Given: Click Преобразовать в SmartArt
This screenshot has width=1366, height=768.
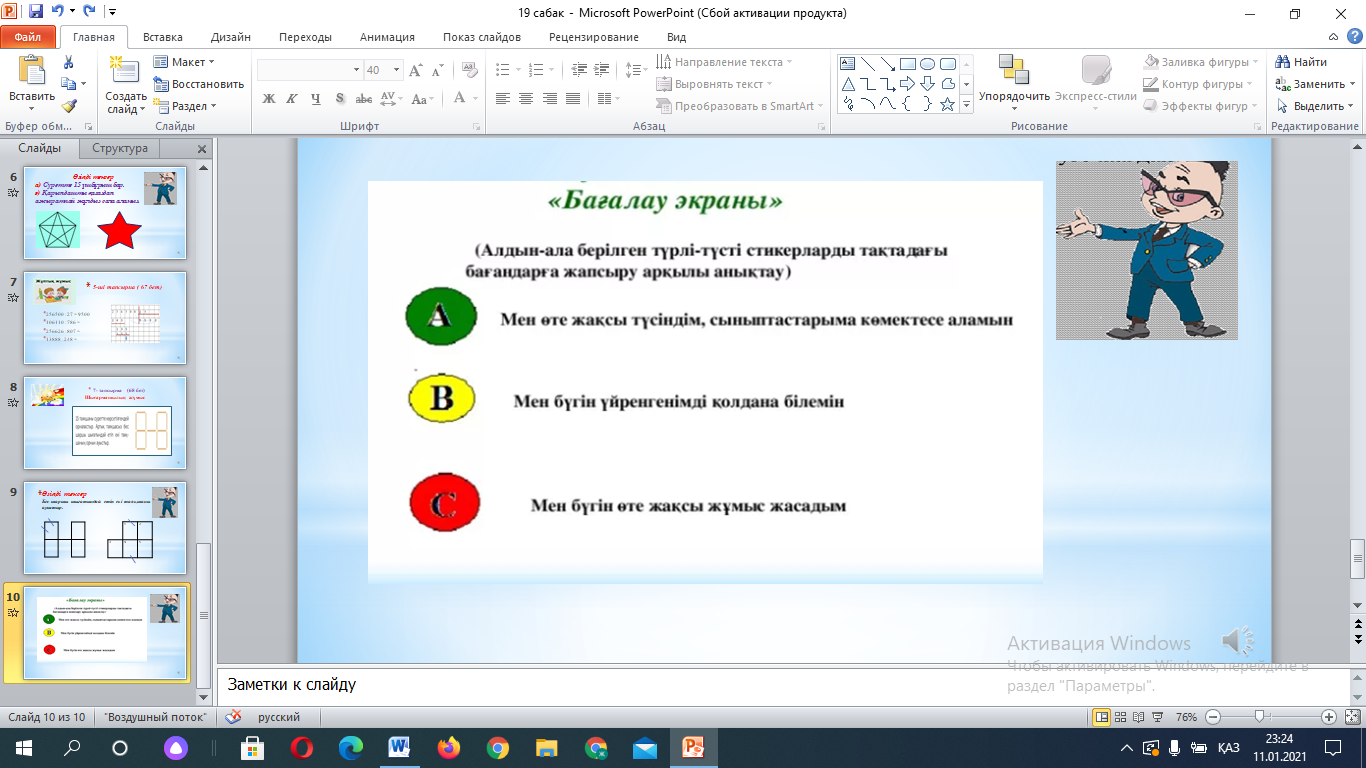Looking at the screenshot, I should pyautogui.click(x=740, y=106).
